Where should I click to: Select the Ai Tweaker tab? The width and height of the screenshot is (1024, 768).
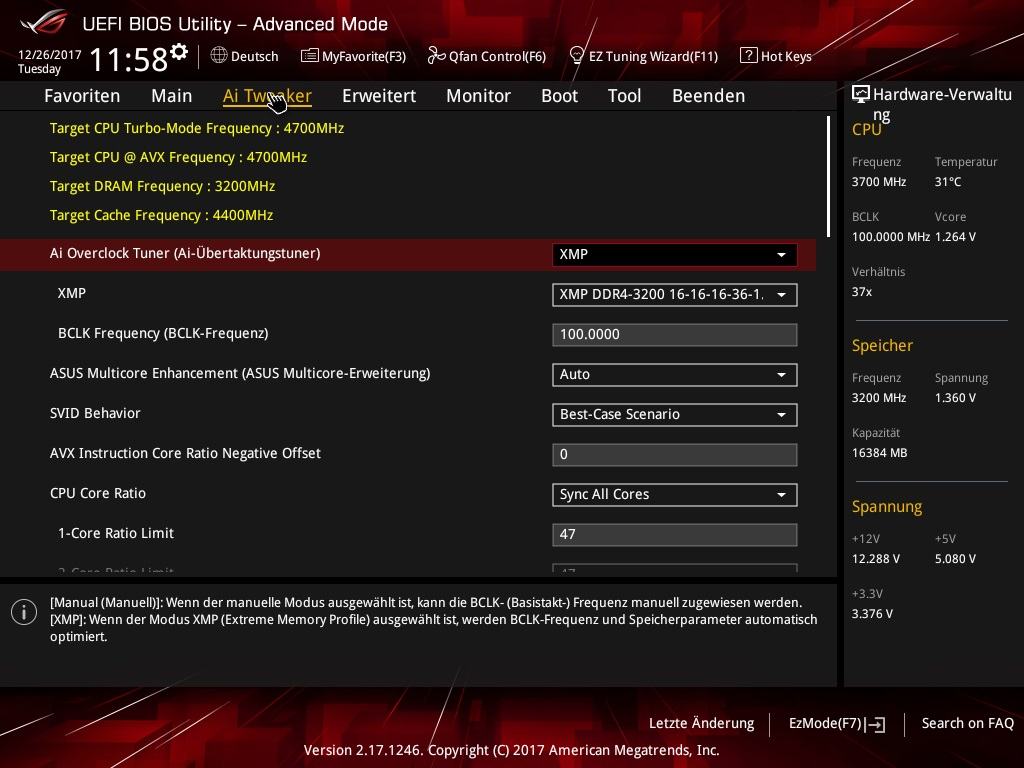tap(267, 96)
